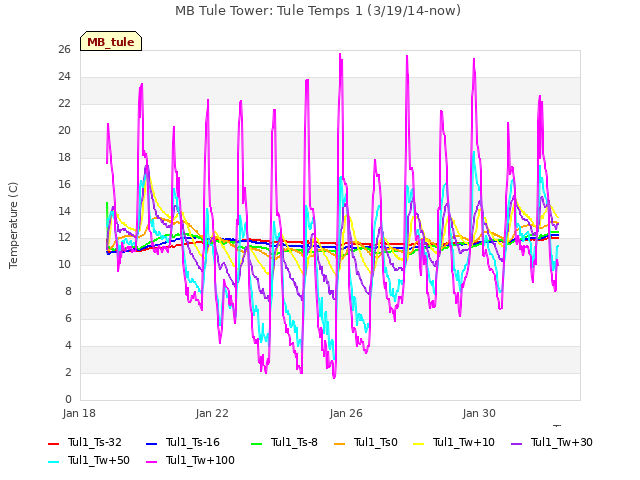The image size is (640, 480).
Task: Click the 12 y-axis tick label
Action: coord(64,238)
